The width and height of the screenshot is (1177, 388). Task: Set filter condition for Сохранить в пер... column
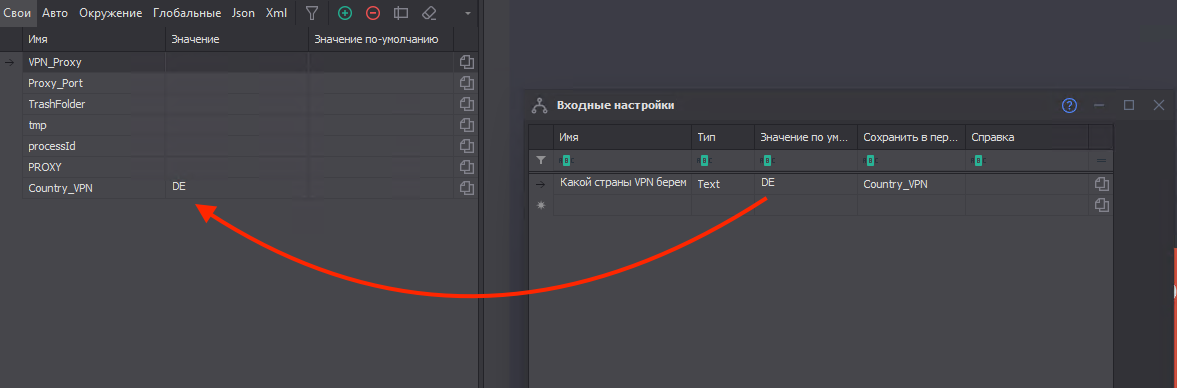(870, 160)
